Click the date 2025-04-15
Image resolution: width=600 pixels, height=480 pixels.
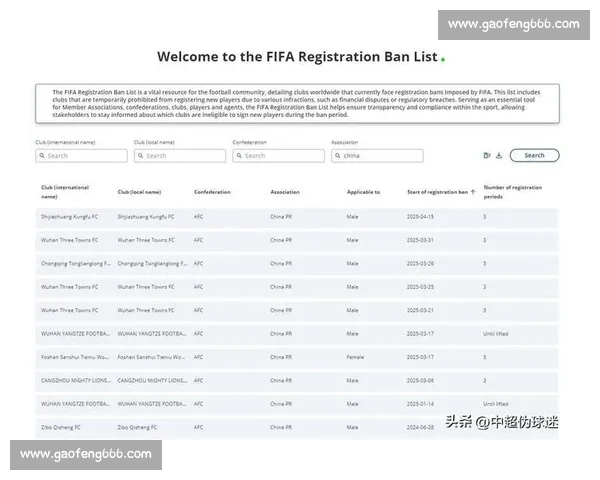pos(420,217)
